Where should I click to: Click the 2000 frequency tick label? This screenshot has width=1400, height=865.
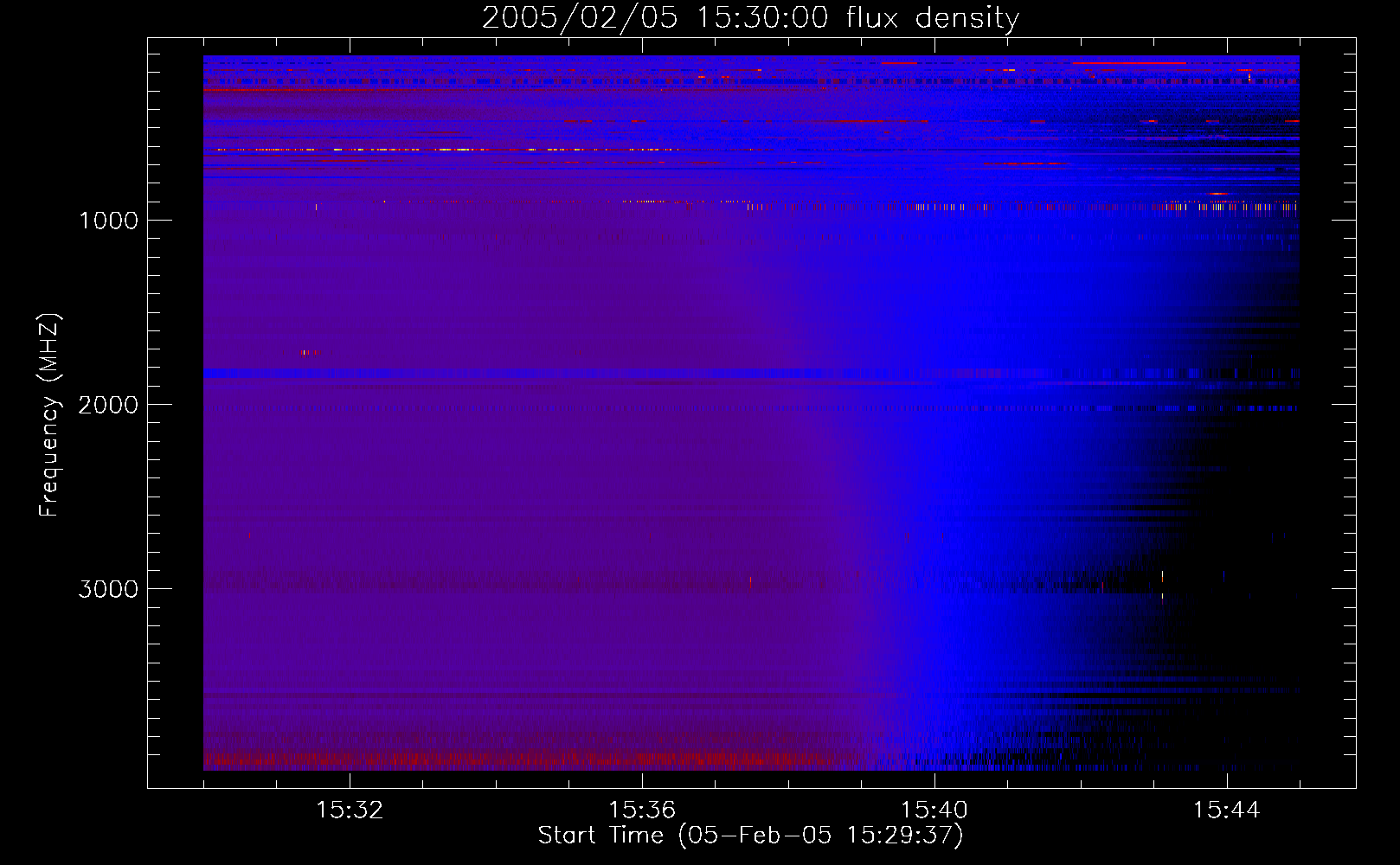tap(108, 405)
